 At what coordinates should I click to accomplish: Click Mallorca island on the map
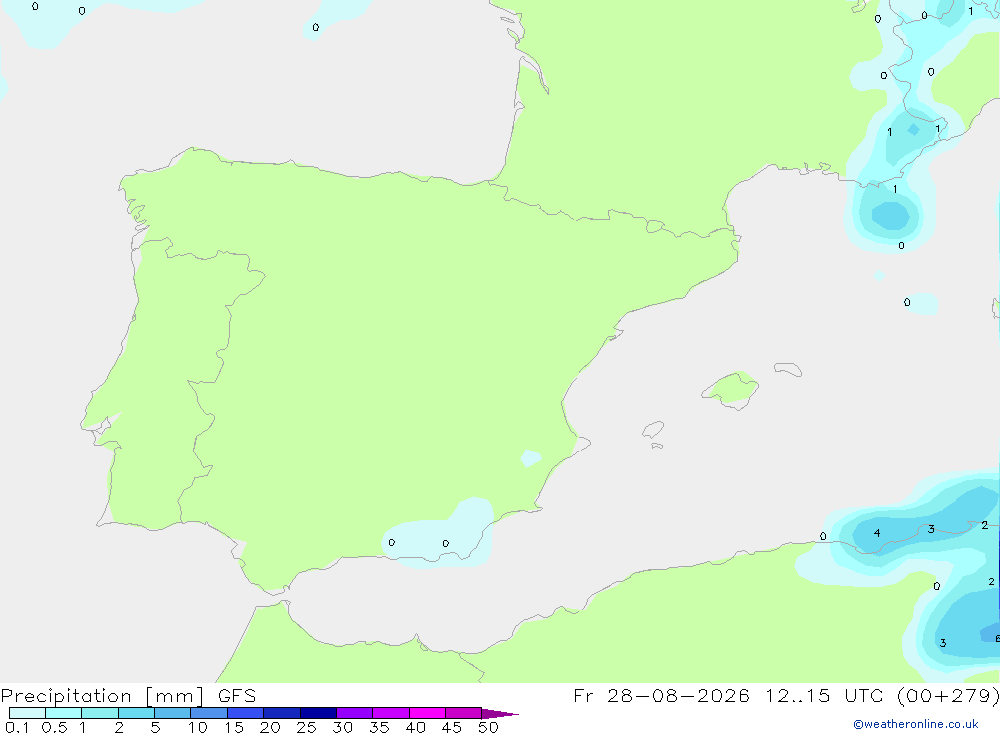(731, 390)
